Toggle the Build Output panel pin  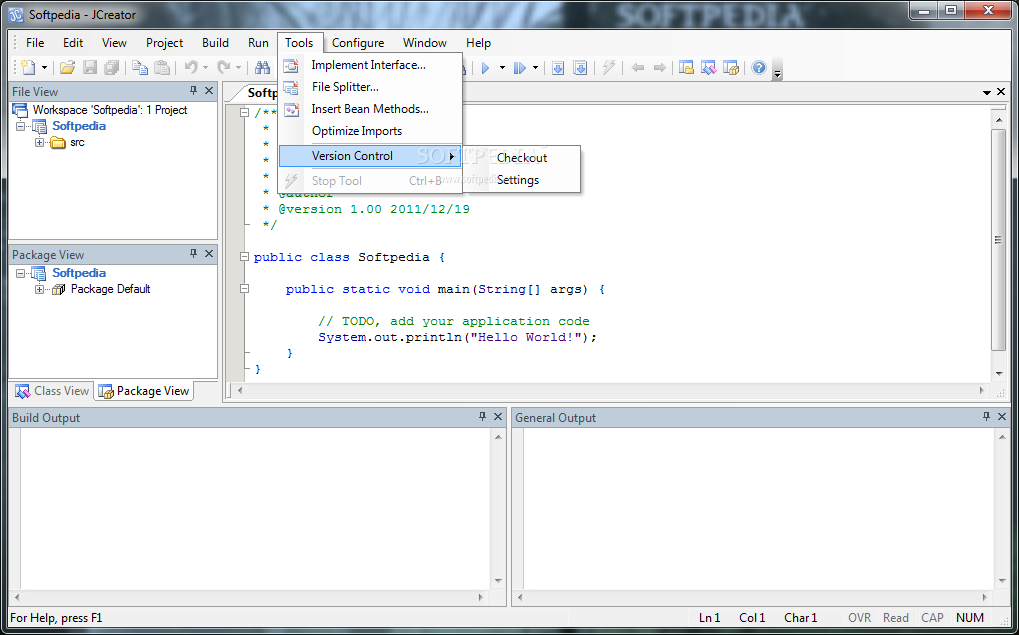point(482,417)
